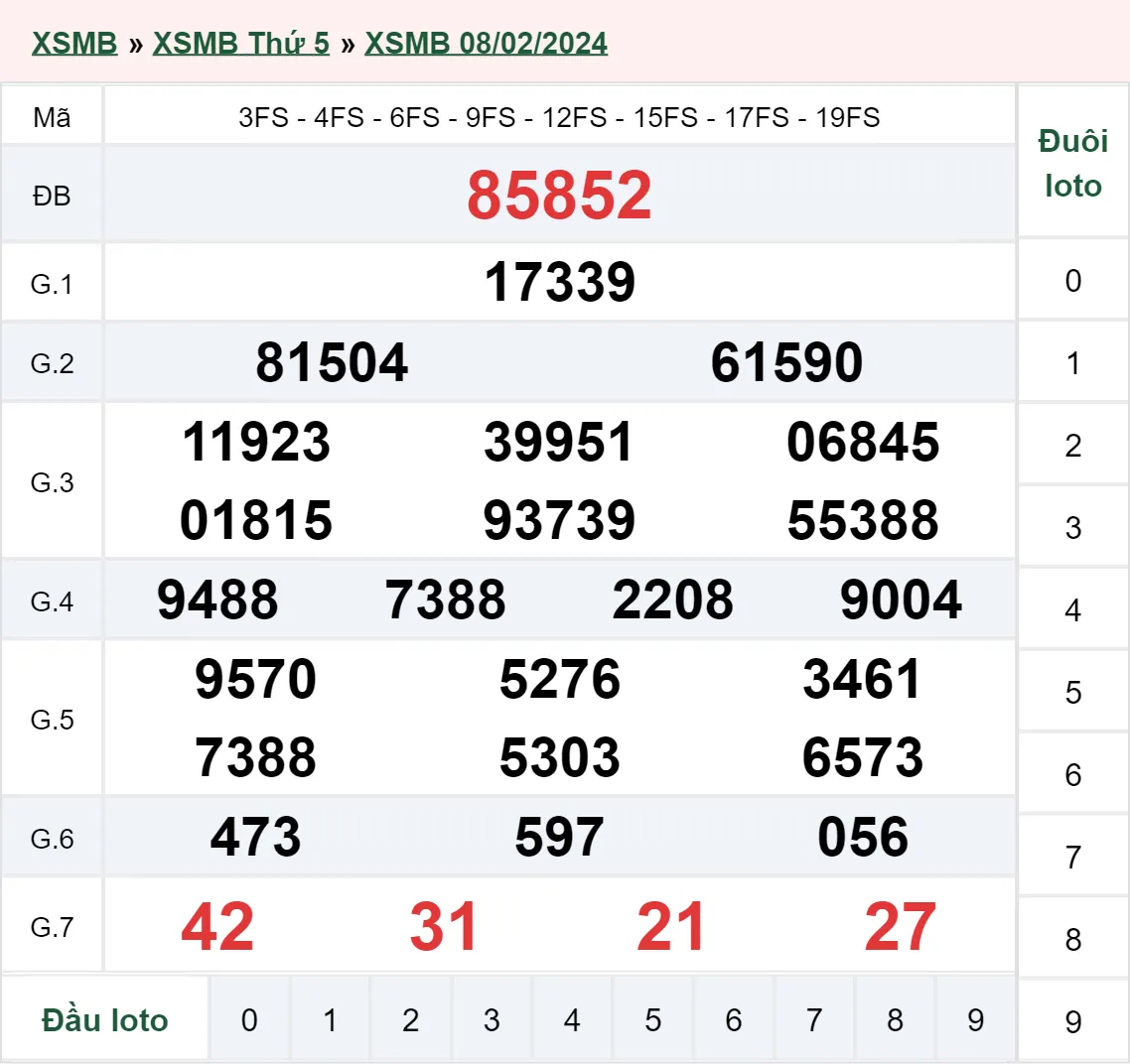Select the G.1 prize number 17339
Screen dimensions: 1130x1064
click(x=559, y=282)
